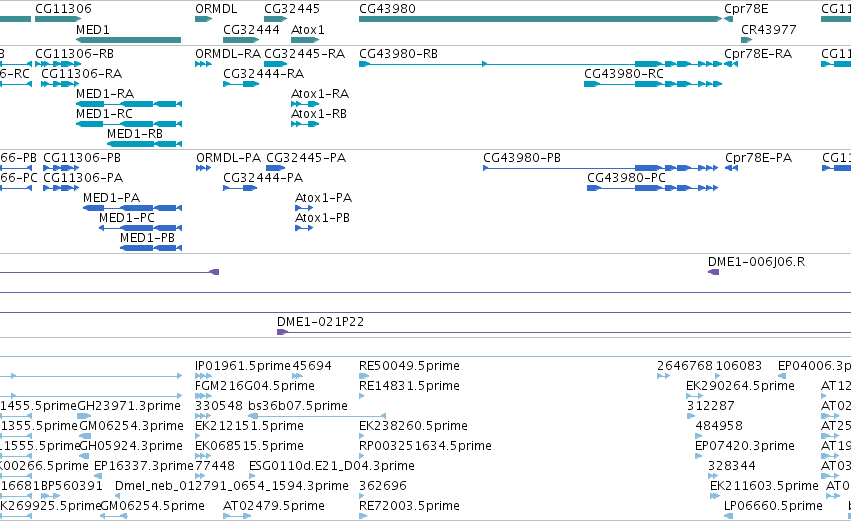
Task: Click transcript CG43980-RB
Action: (x=541, y=64)
